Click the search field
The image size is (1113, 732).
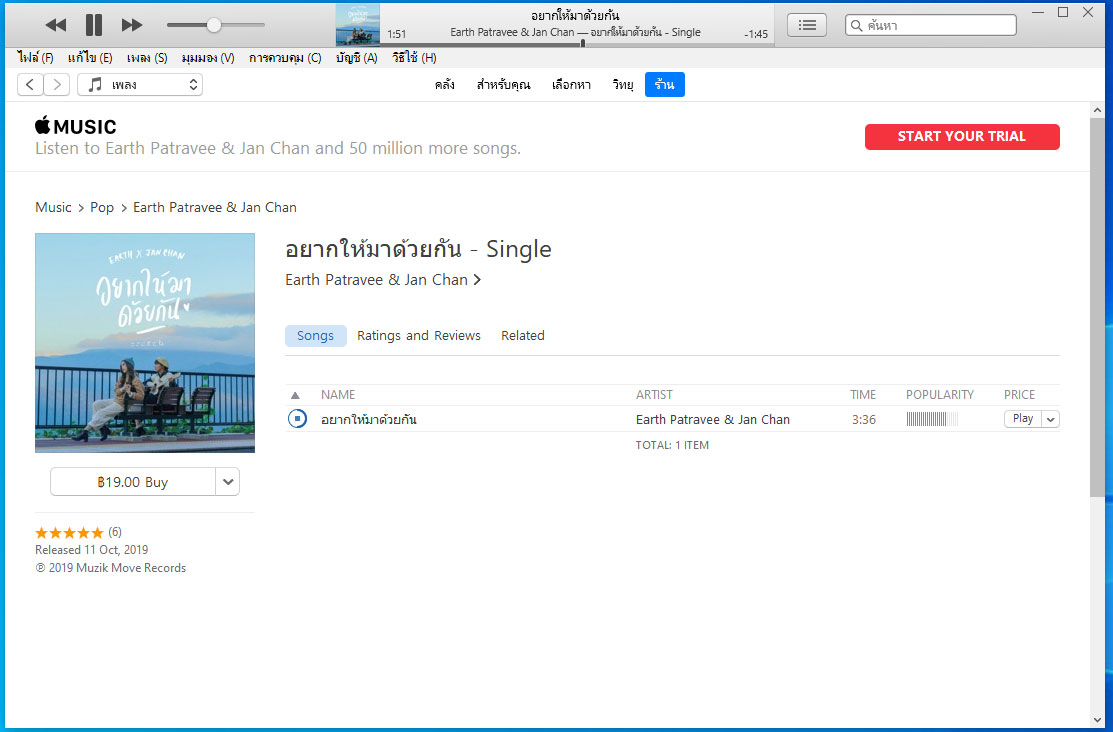931,25
